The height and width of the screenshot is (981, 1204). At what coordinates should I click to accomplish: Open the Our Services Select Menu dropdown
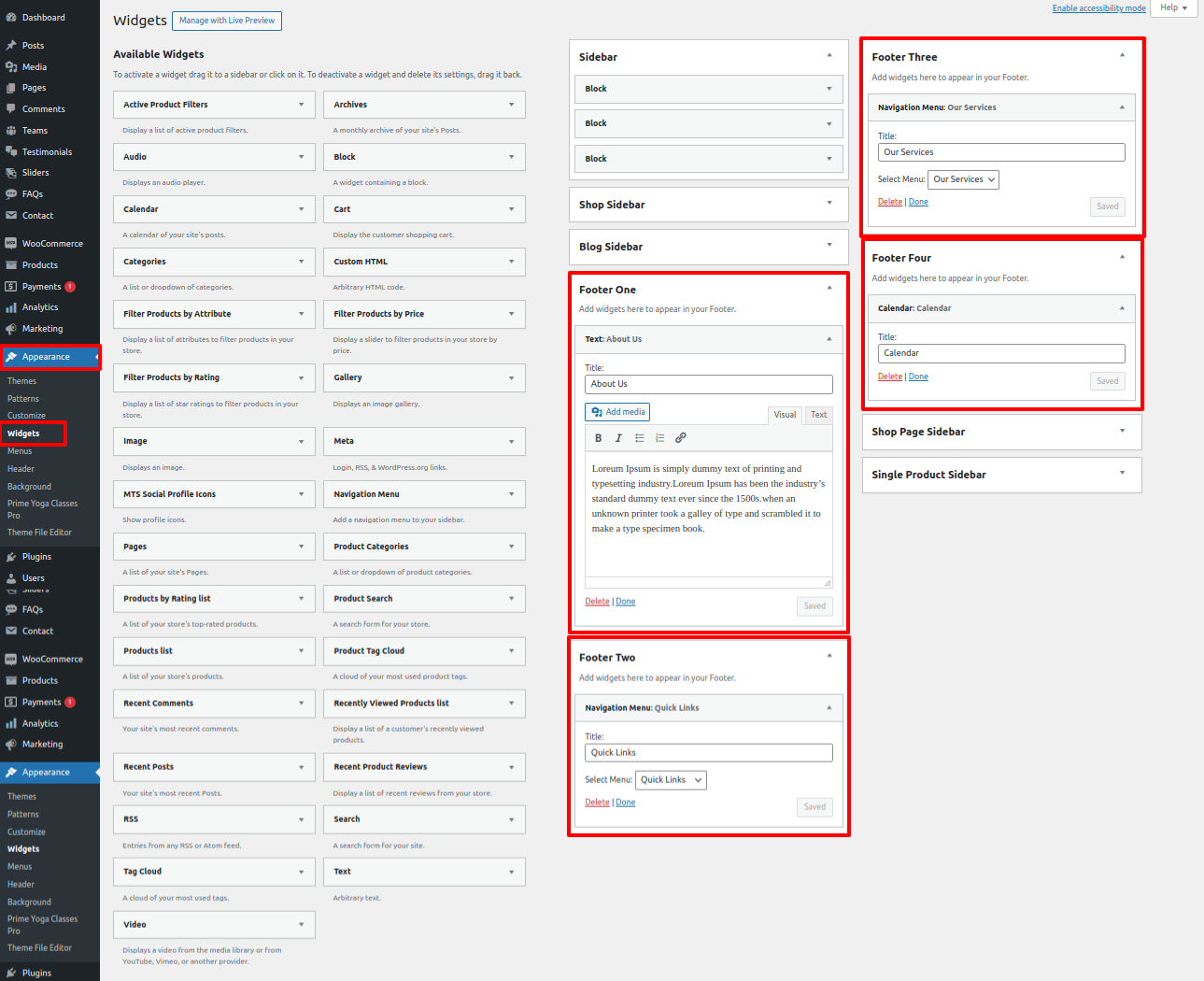pos(963,179)
